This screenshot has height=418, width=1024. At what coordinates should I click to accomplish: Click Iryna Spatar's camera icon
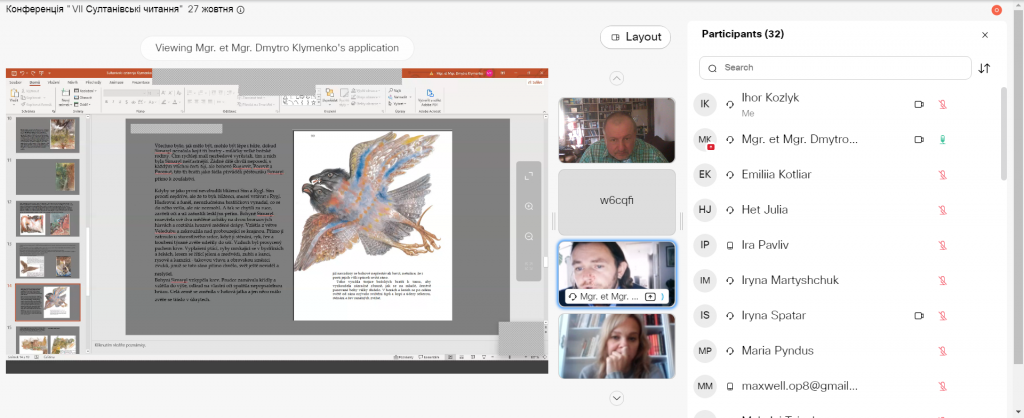coord(919,315)
